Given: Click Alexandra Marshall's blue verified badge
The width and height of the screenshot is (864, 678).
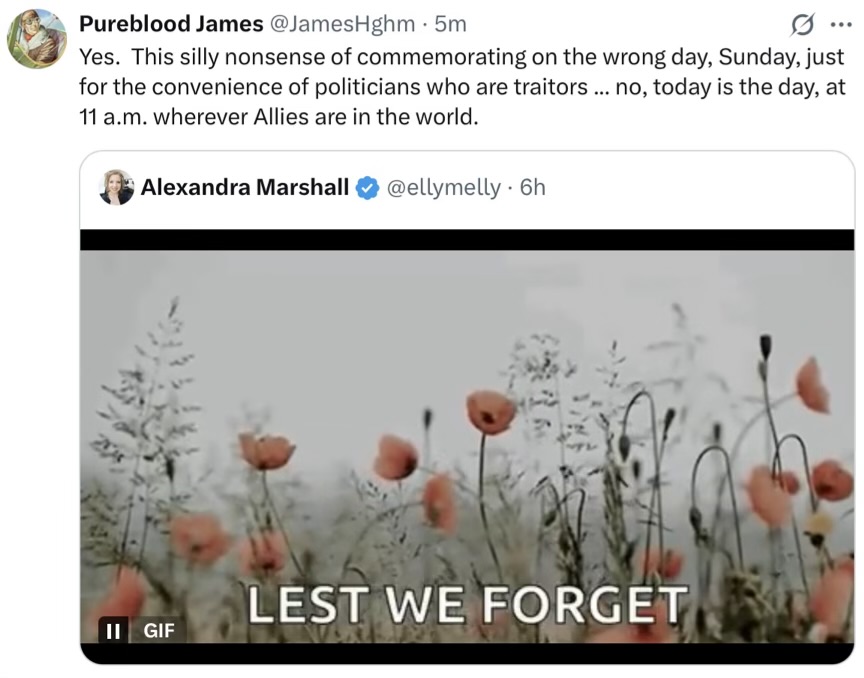Looking at the screenshot, I should click(368, 188).
